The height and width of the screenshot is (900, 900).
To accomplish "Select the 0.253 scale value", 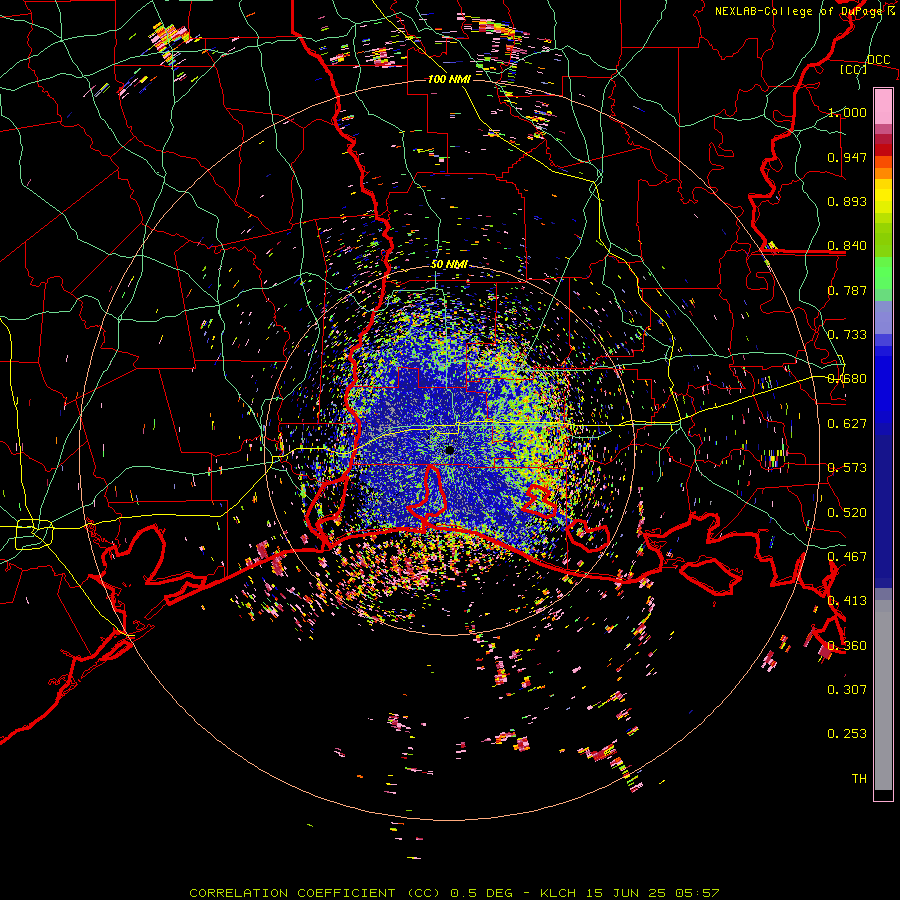I will pyautogui.click(x=847, y=734).
